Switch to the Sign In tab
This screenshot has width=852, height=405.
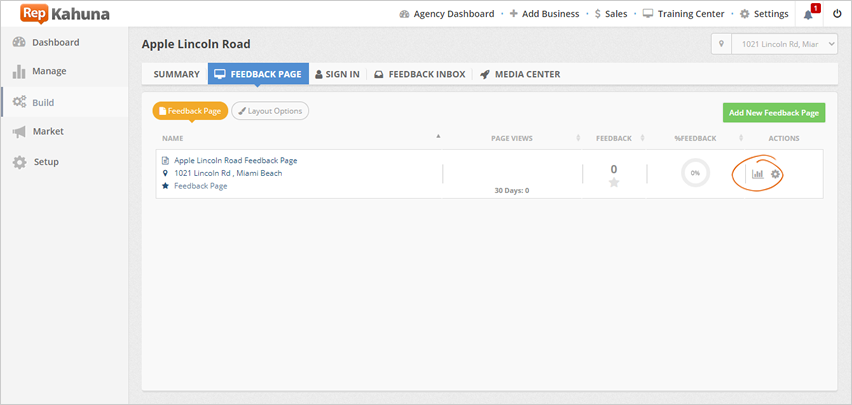coord(337,74)
